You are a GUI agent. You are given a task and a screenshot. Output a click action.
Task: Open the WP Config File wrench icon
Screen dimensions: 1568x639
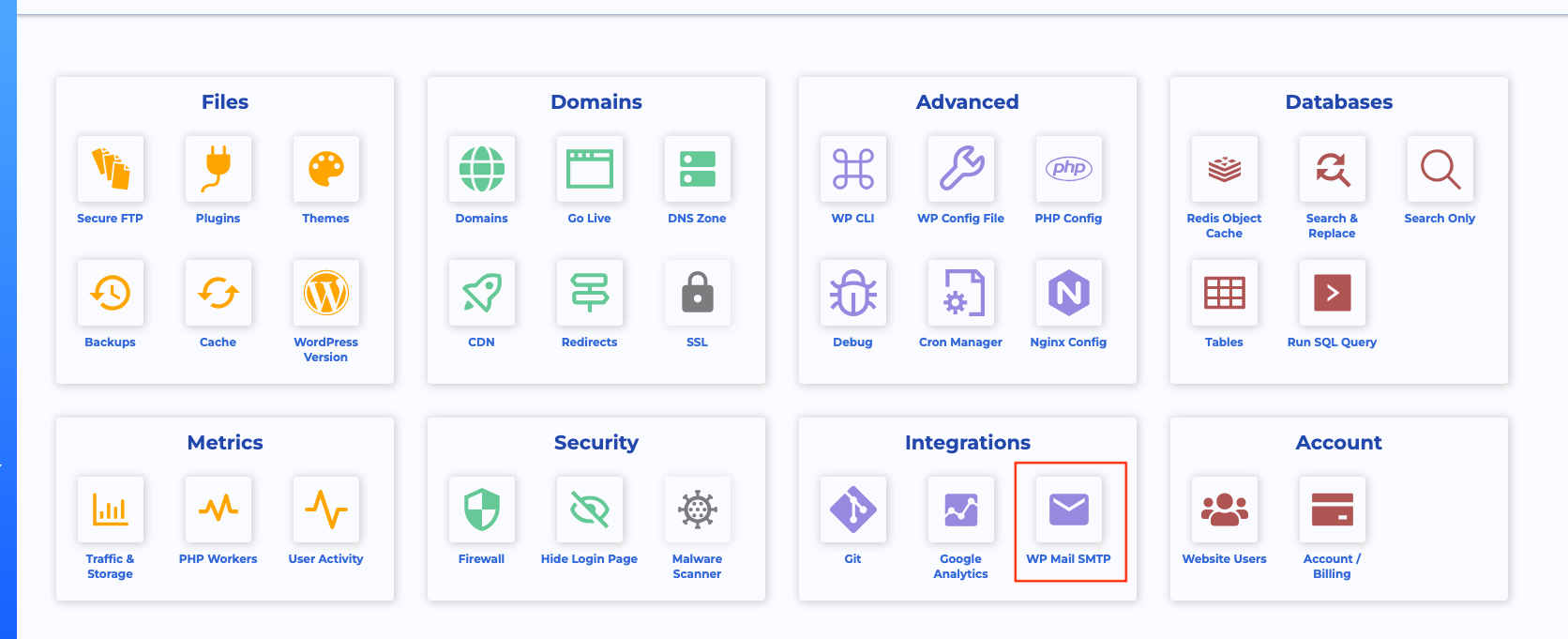(961, 169)
